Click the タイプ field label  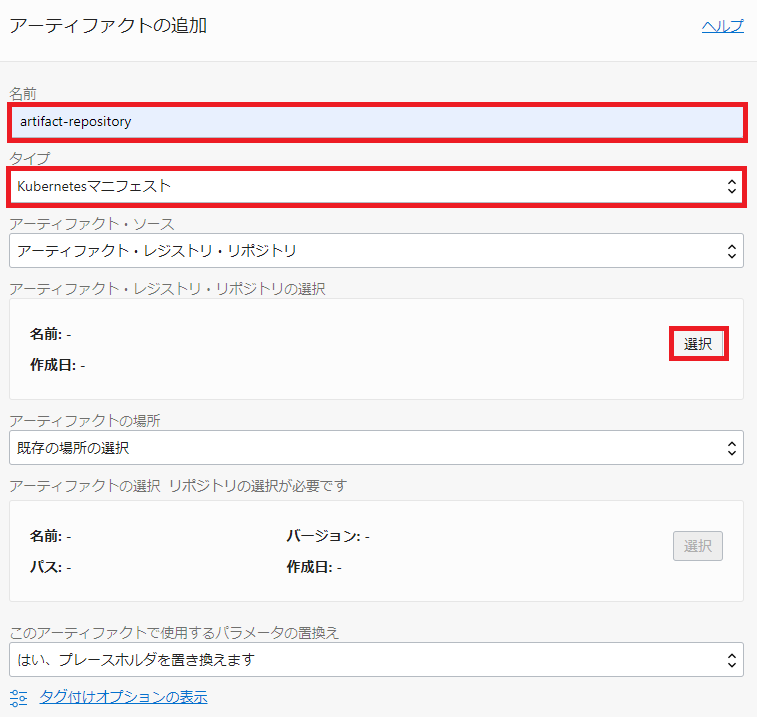[x=29, y=159]
